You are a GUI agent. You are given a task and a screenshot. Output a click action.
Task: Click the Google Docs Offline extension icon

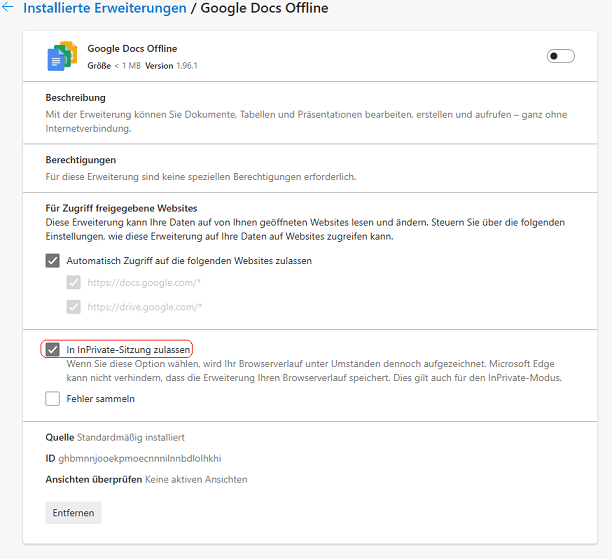pyautogui.click(x=62, y=56)
